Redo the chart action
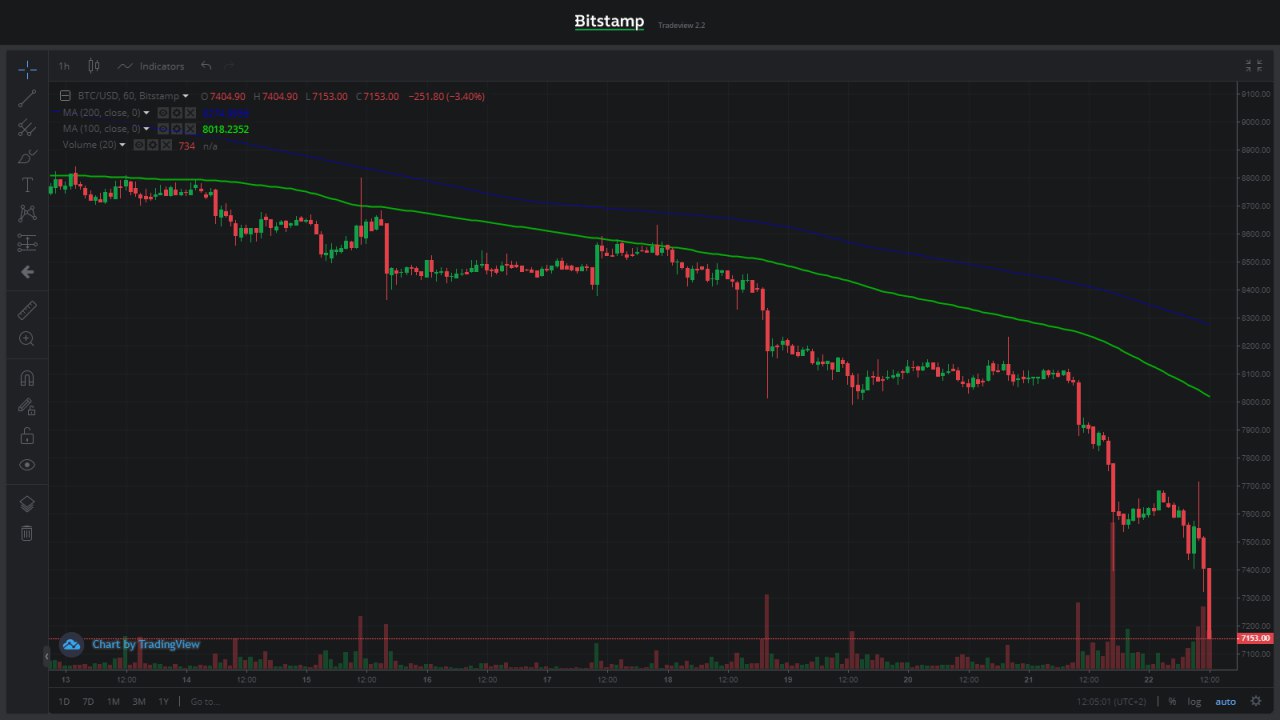Viewport: 1280px width, 720px height. click(230, 66)
